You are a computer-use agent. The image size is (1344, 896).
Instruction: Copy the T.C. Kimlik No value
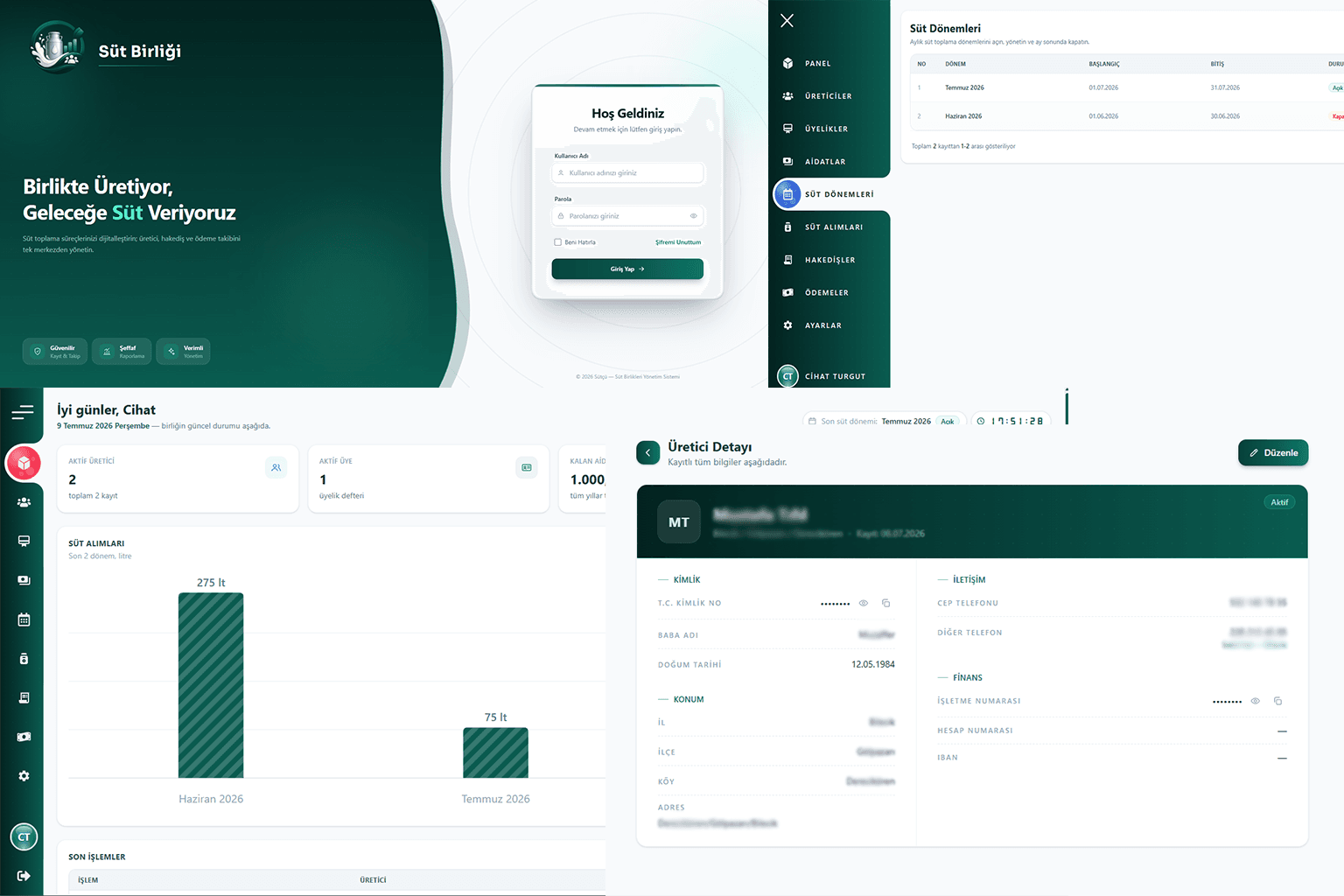885,603
